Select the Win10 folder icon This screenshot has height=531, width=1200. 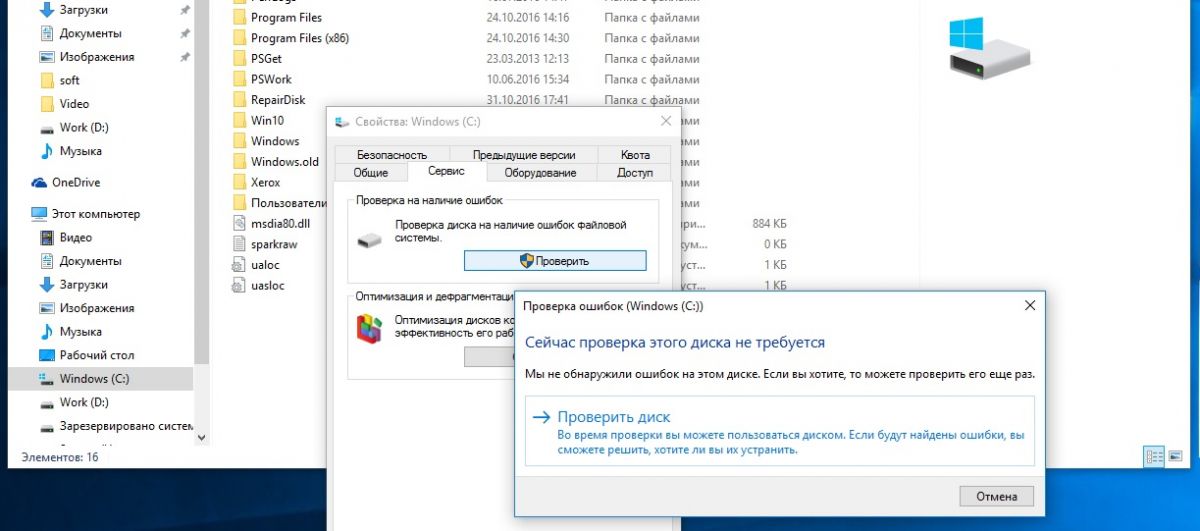(x=239, y=120)
